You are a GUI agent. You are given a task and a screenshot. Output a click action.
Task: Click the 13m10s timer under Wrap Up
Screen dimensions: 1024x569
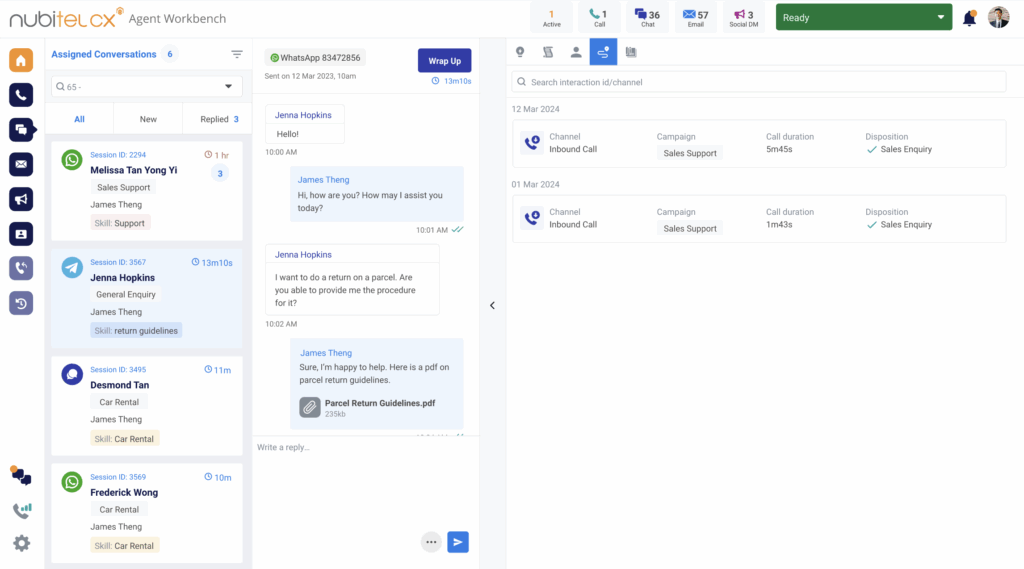[x=451, y=81]
